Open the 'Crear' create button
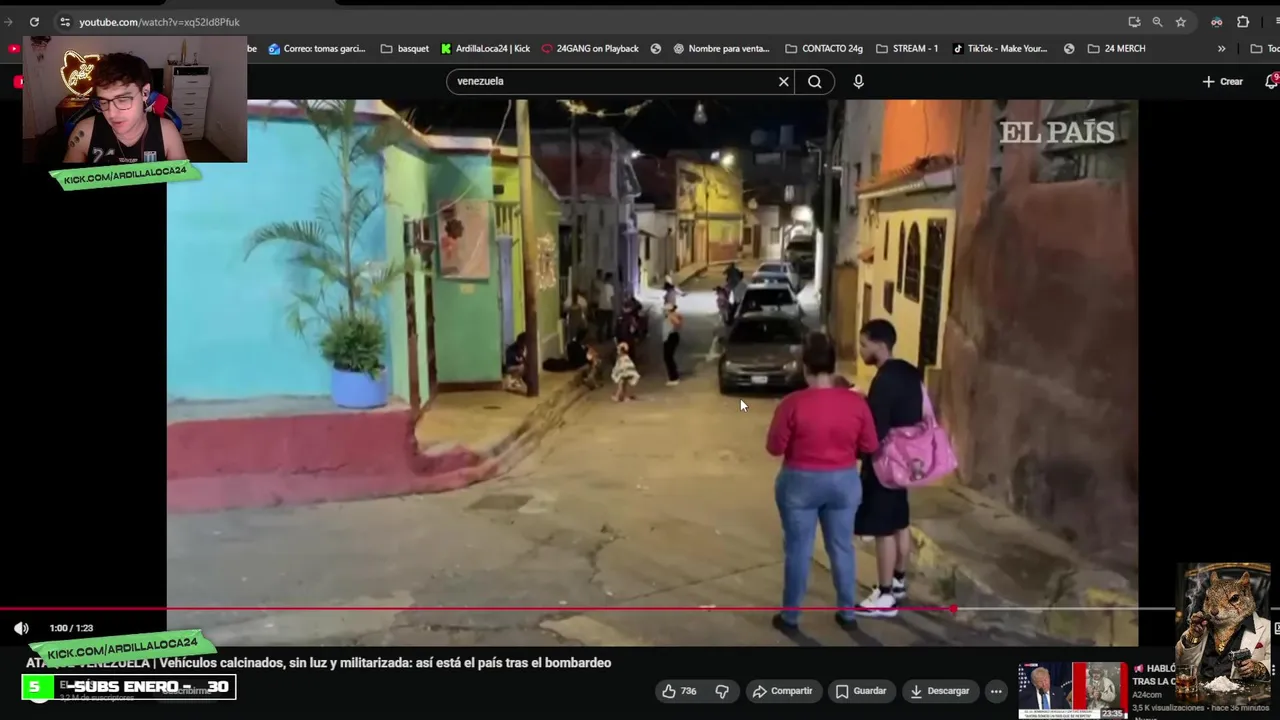This screenshot has height=720, width=1280. [1223, 82]
